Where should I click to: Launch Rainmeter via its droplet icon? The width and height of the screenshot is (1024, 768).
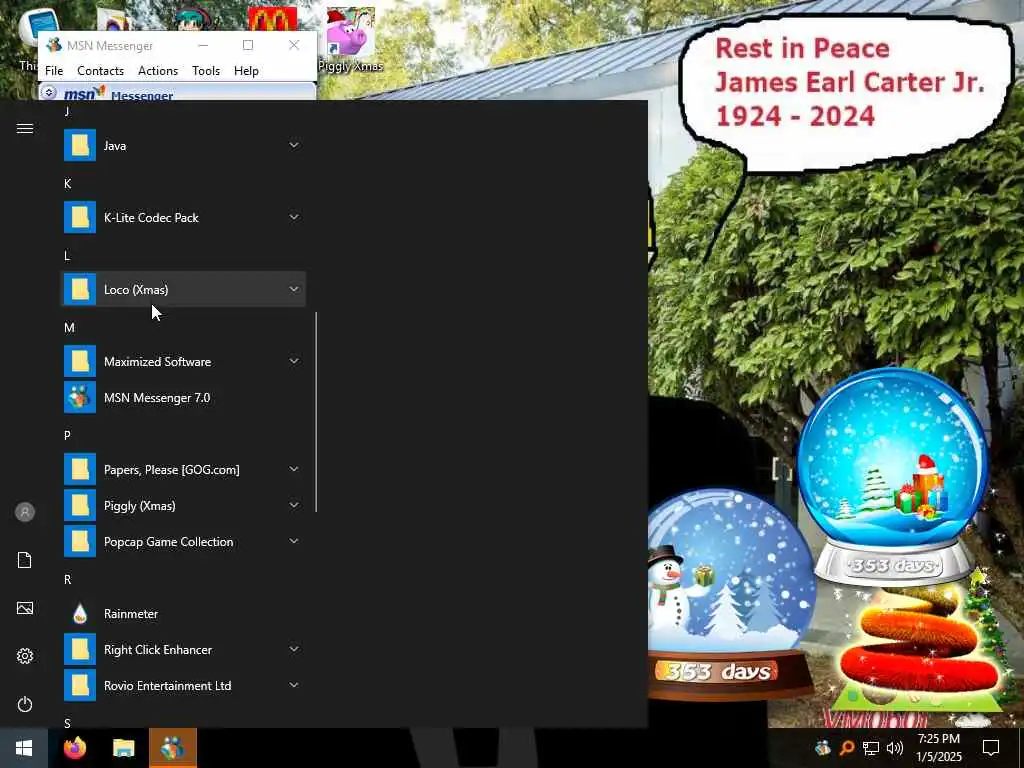coord(80,614)
